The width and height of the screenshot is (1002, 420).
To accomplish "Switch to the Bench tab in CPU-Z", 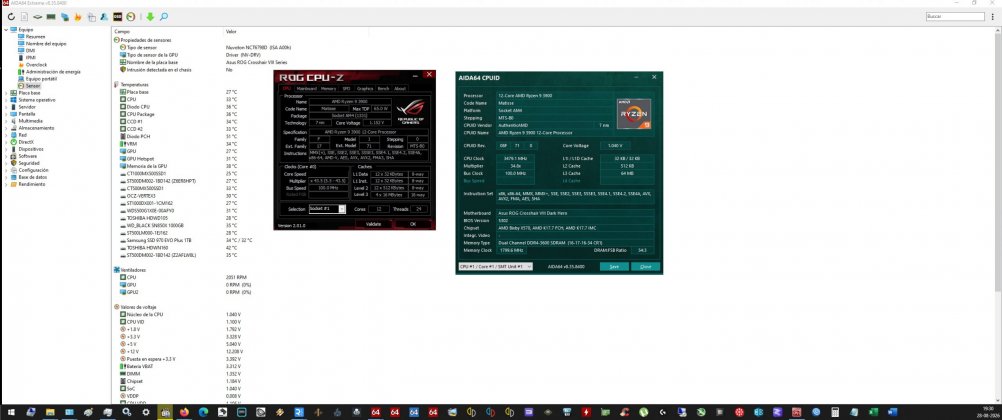I will click(383, 88).
